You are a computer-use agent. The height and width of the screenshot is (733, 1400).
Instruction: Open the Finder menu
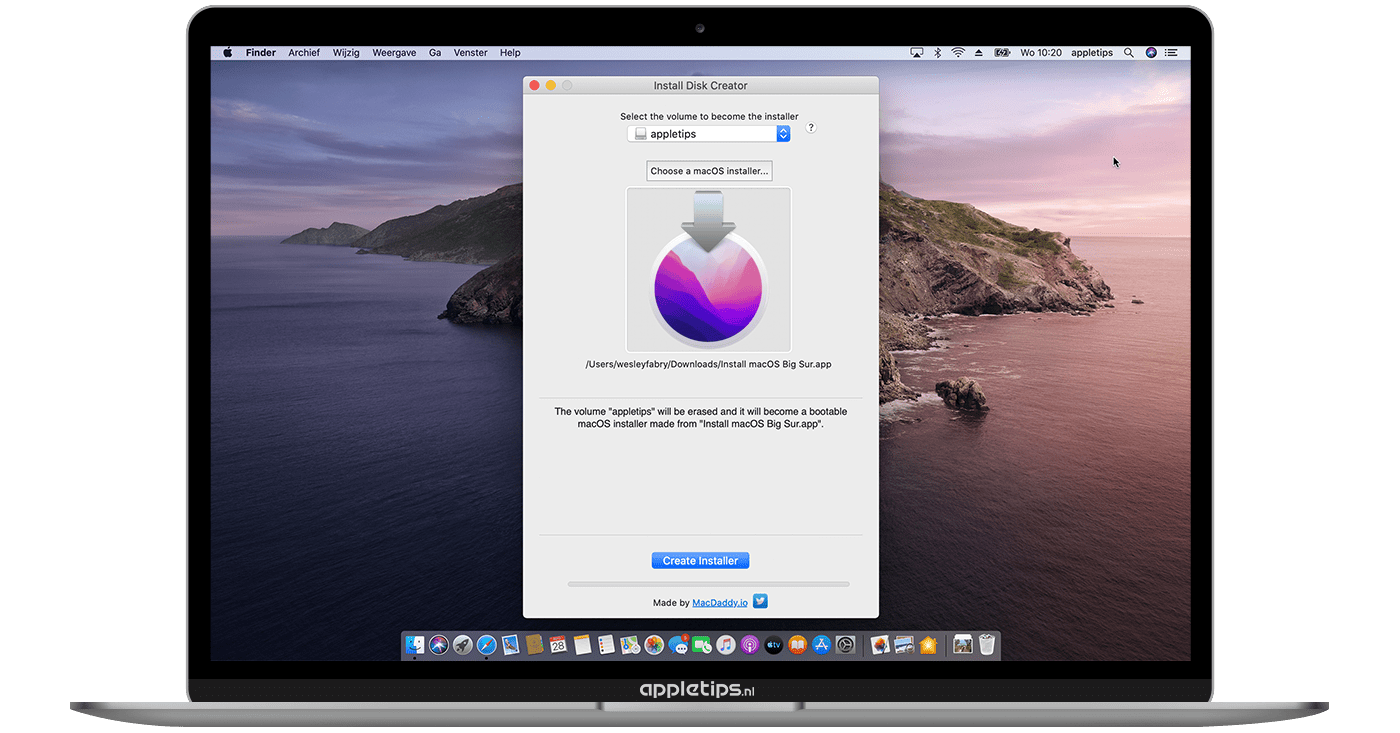pyautogui.click(x=261, y=53)
